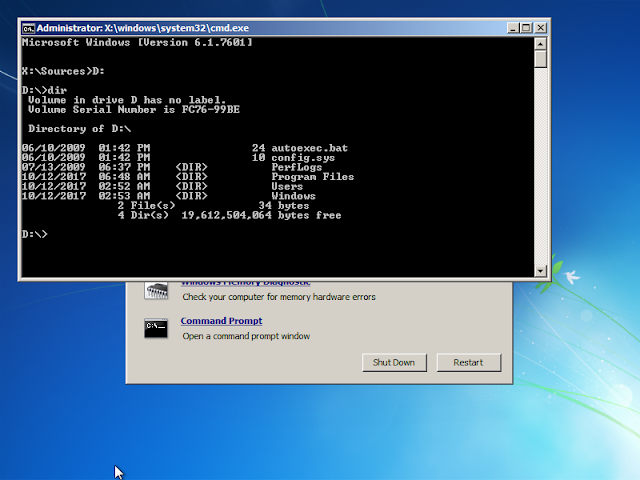Click the 'Volume Serial Number is FC76-99BE' line
The height and width of the screenshot is (480, 640).
[134, 109]
